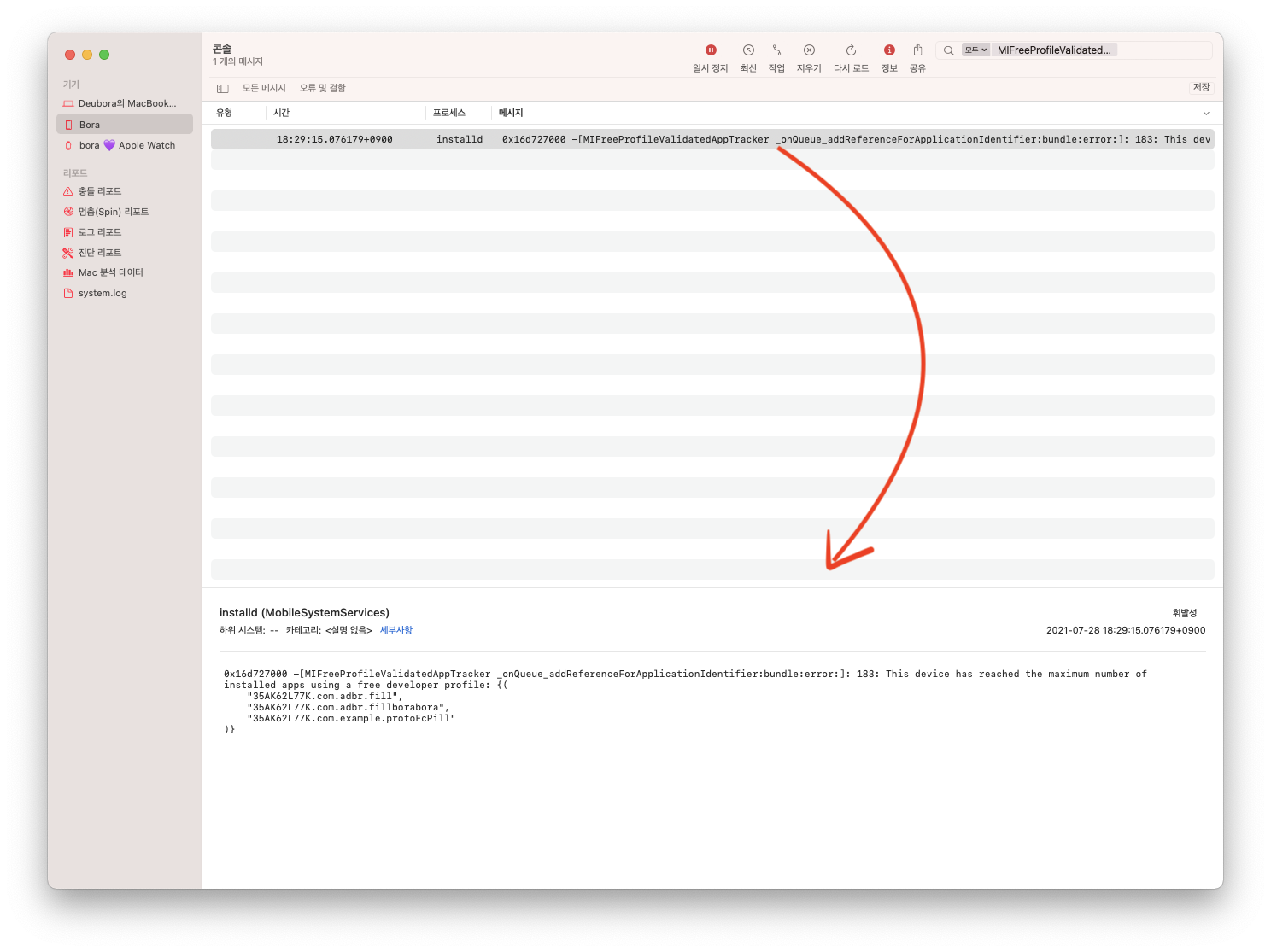
Task: Select the Bora iPhone device
Action: click(125, 125)
